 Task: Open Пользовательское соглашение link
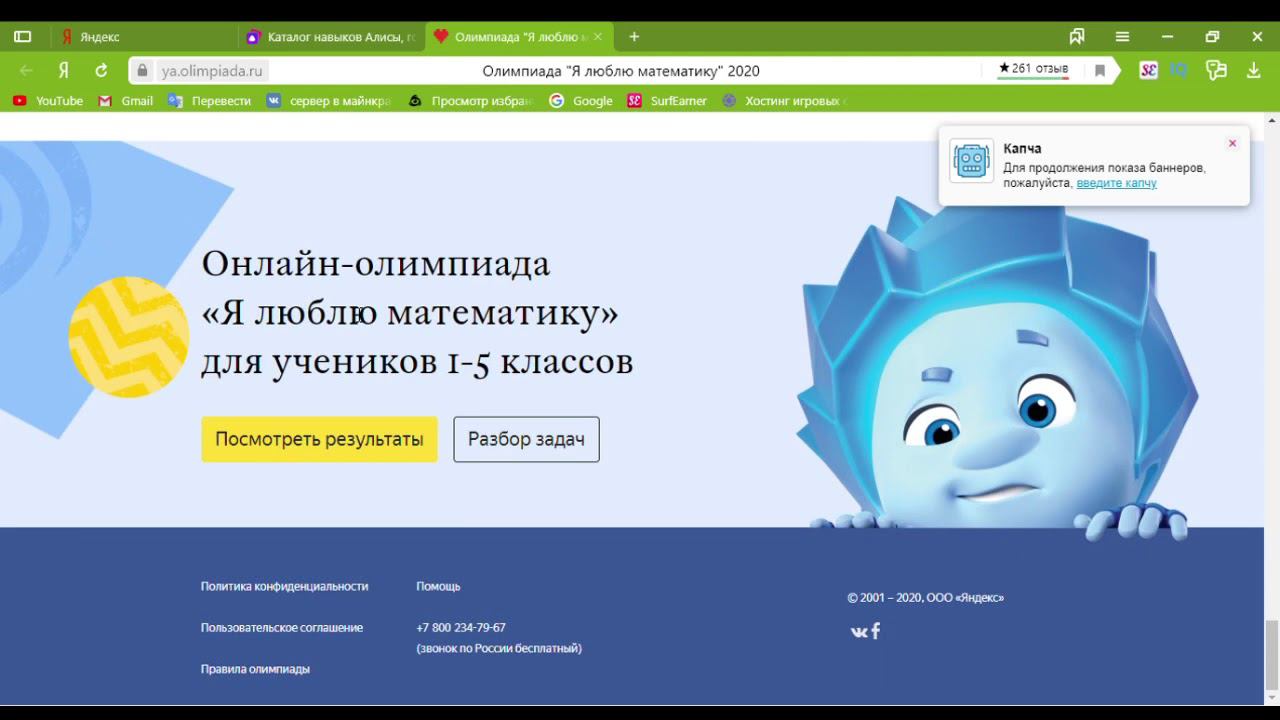click(282, 628)
